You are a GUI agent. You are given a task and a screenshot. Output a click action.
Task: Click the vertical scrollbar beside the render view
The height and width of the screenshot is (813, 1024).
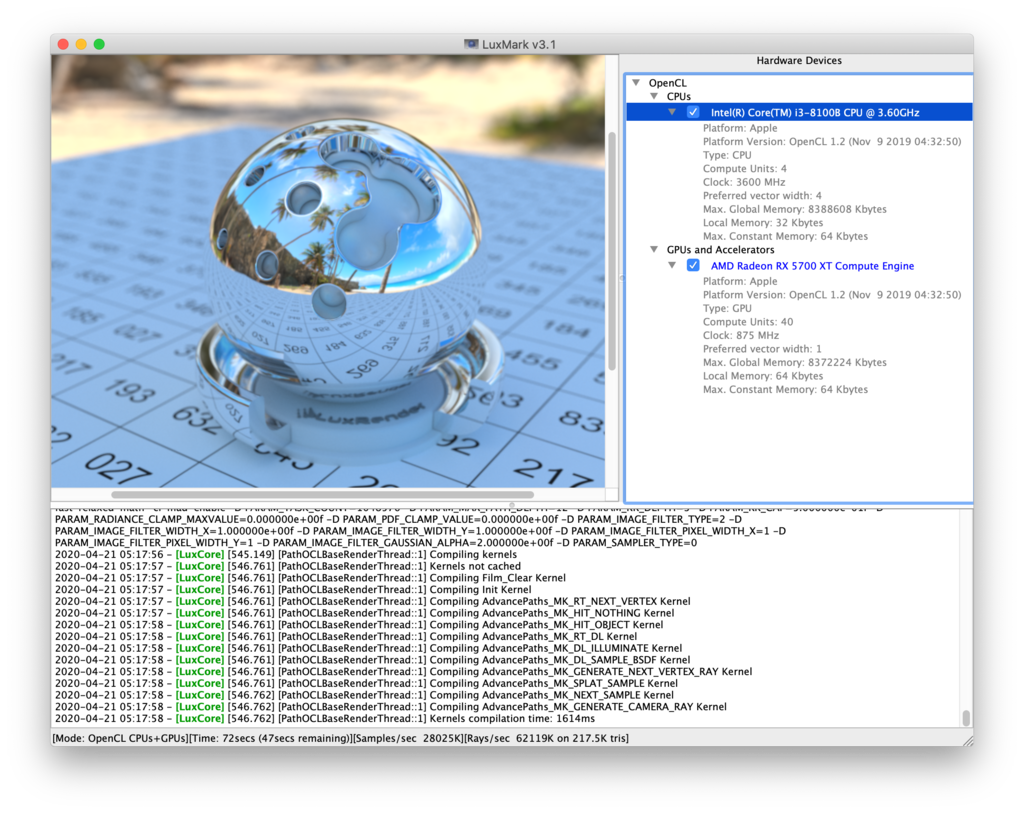coord(612,251)
